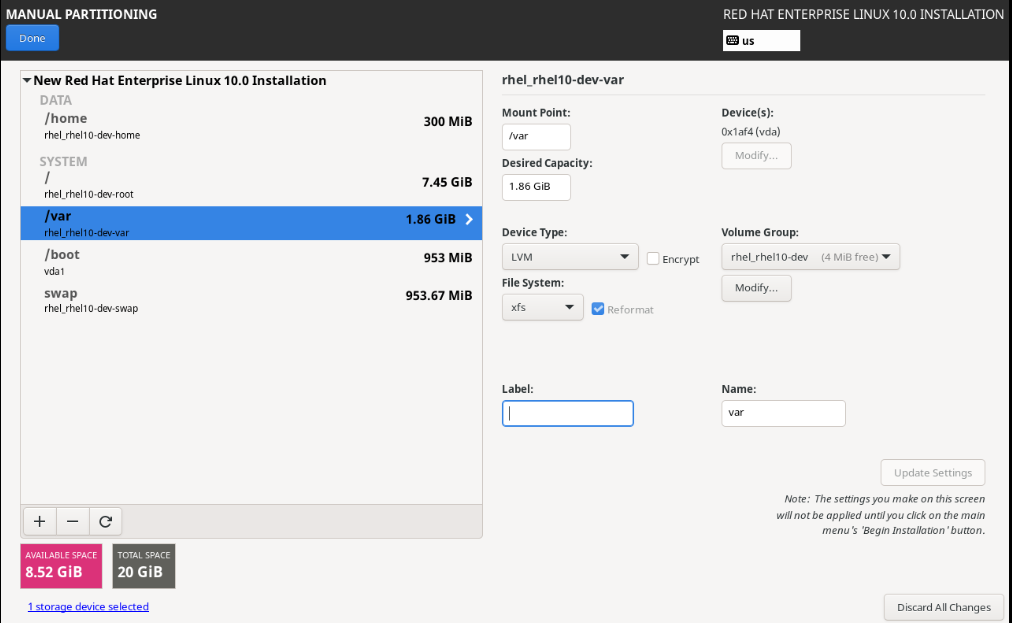Toggle the Encrypt checkbox

point(653,259)
